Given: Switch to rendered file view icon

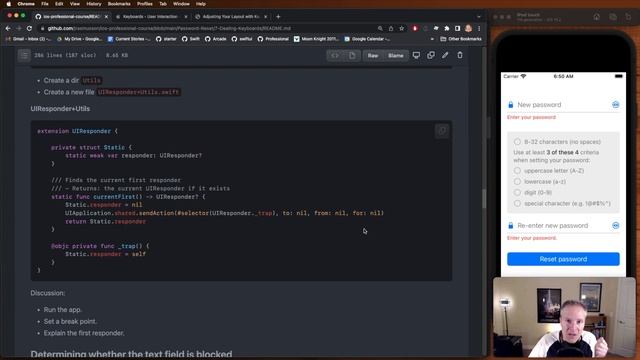Looking at the screenshot, I should (x=352, y=56).
